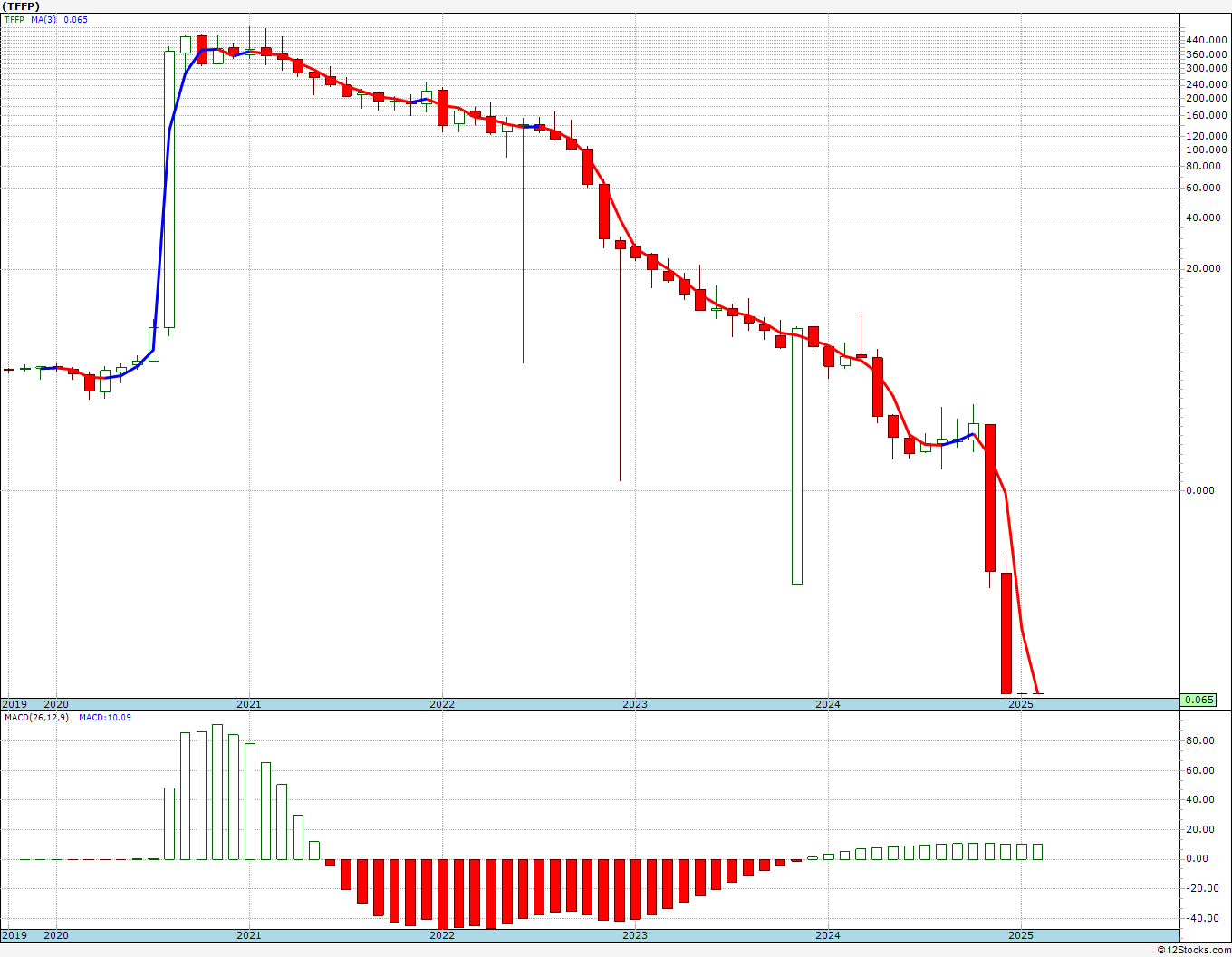The width and height of the screenshot is (1232, 957).
Task: Click the MACD(26,12,9) indicator label
Action: coord(36,718)
